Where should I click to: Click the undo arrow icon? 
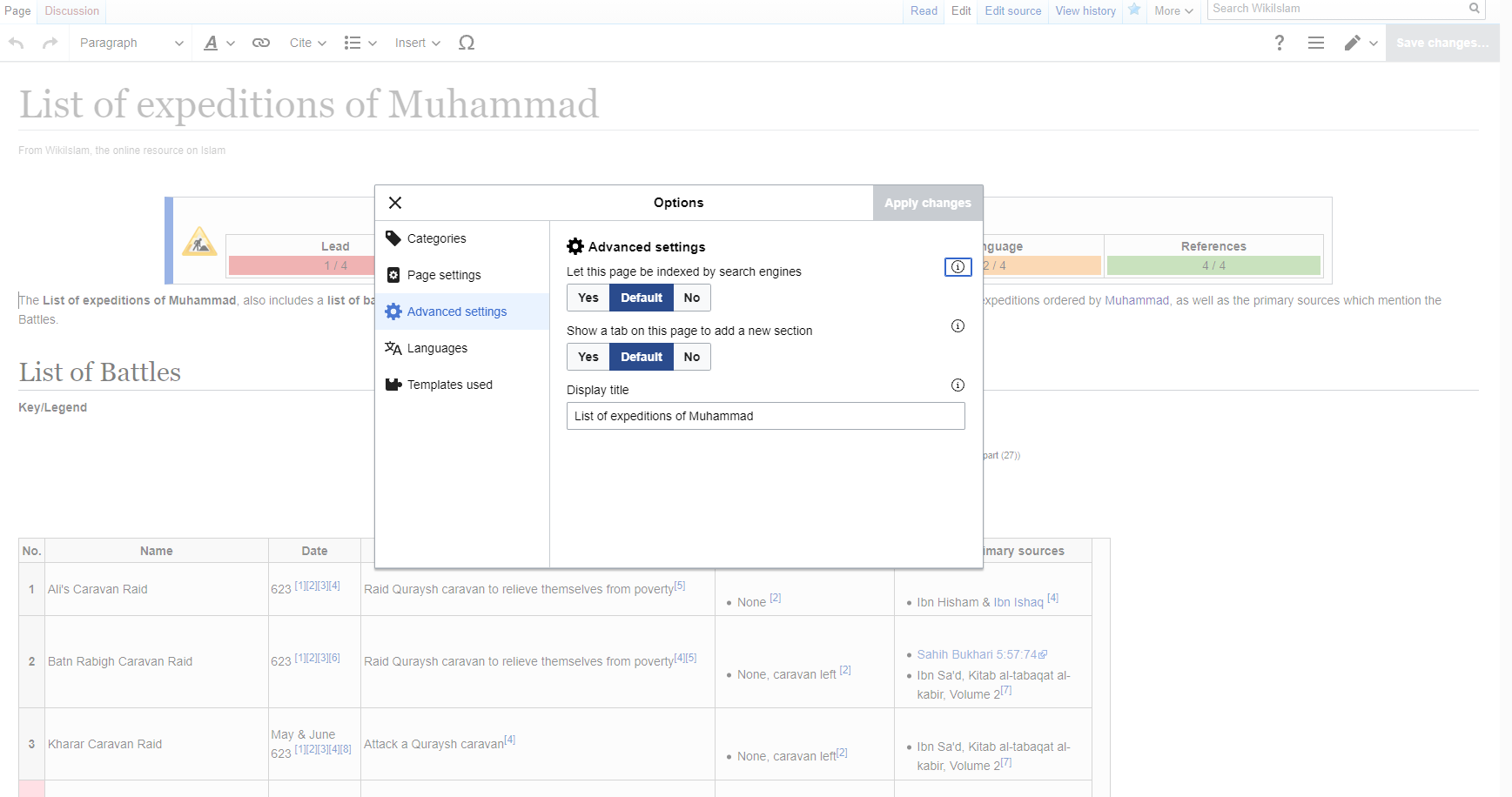(17, 43)
